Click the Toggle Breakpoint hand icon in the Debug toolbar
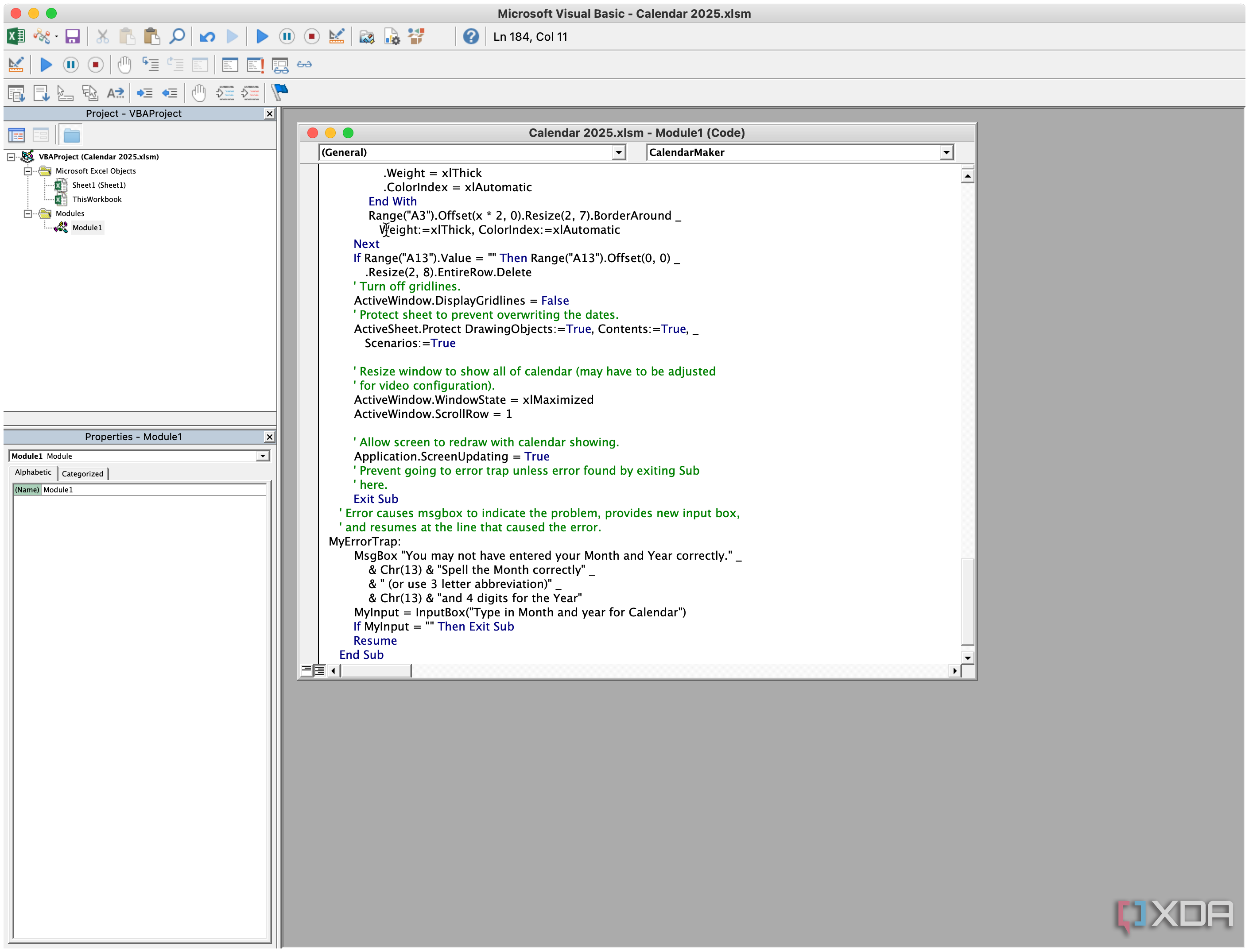The image size is (1249, 952). point(124,65)
